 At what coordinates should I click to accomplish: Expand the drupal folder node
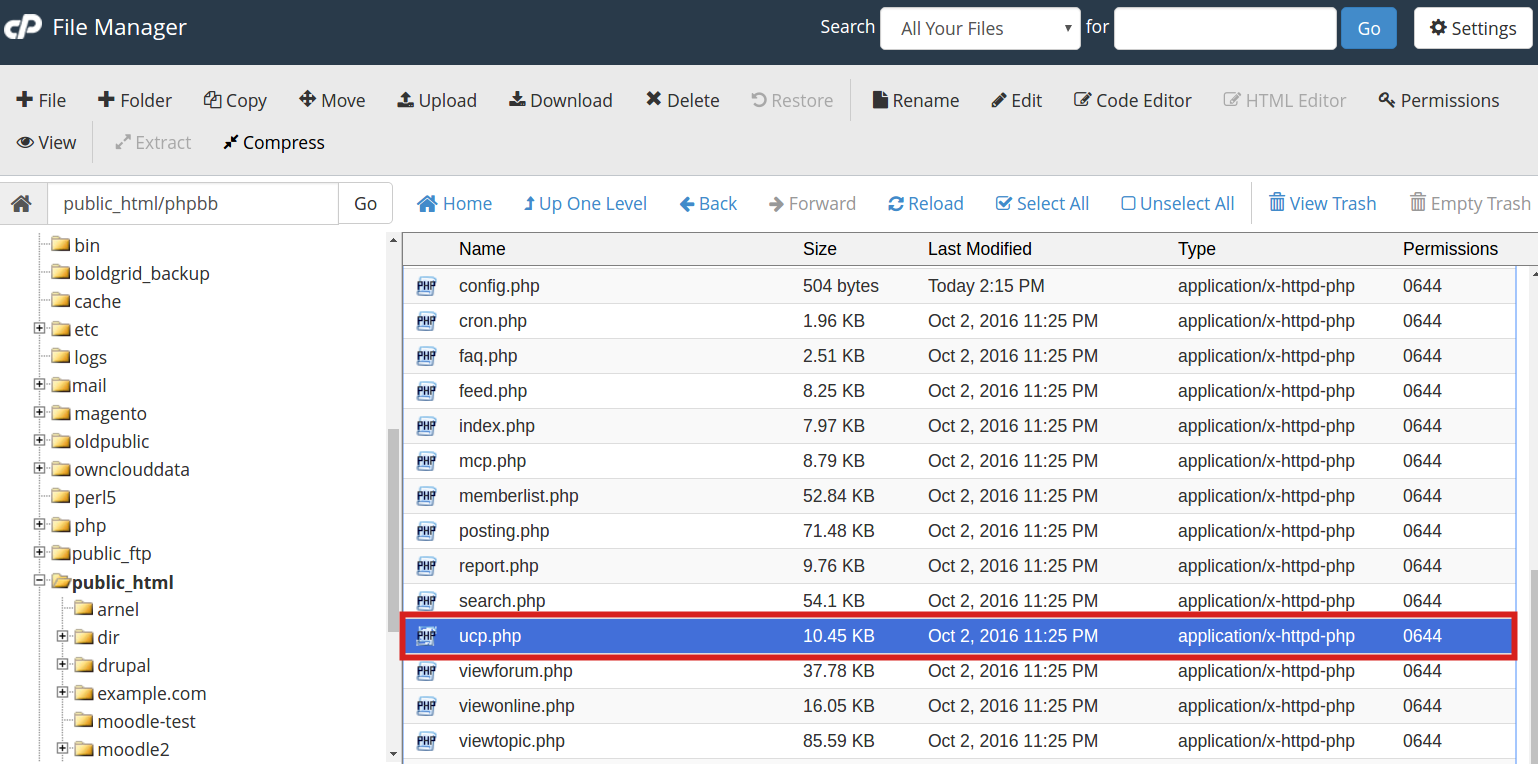pyautogui.click(x=63, y=665)
